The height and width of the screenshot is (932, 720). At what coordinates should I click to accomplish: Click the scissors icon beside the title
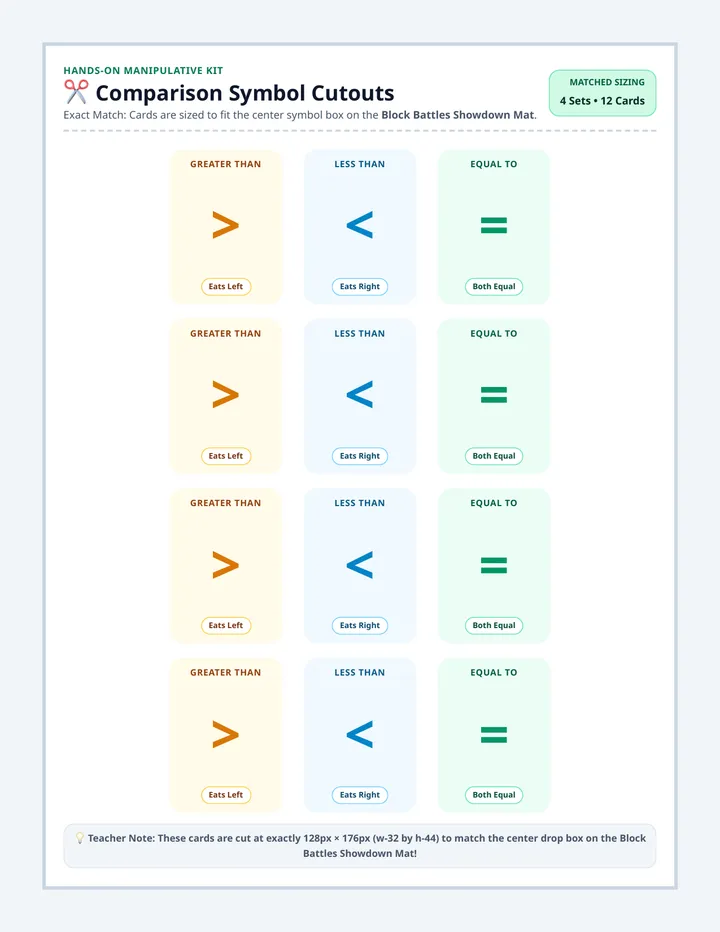click(x=76, y=92)
